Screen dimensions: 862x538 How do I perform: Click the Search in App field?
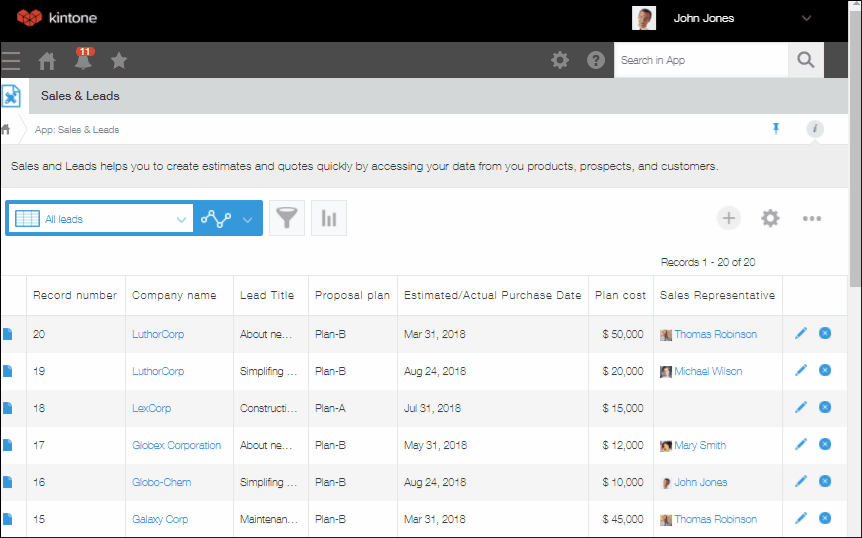point(701,60)
